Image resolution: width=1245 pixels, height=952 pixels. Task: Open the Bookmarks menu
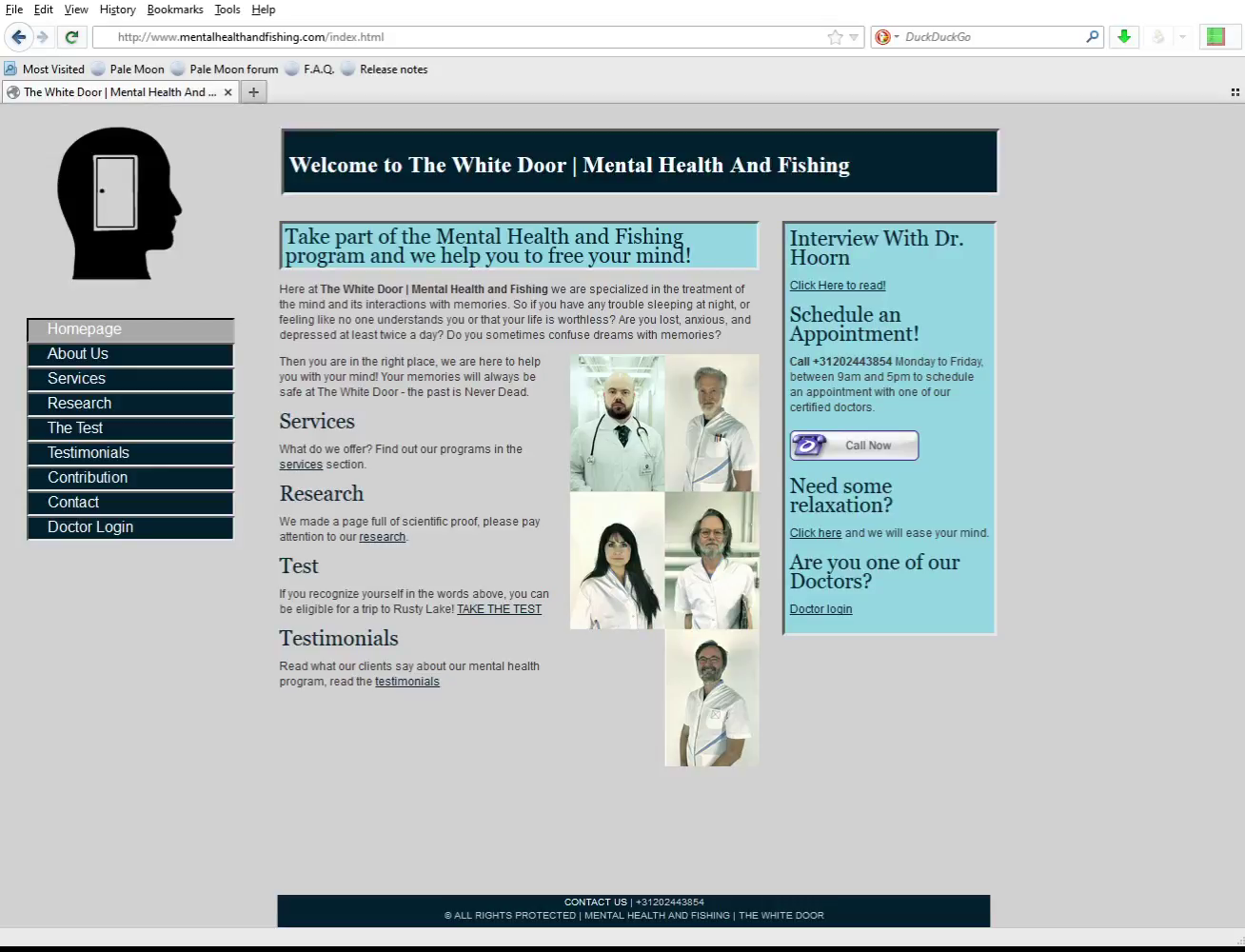pos(175,10)
